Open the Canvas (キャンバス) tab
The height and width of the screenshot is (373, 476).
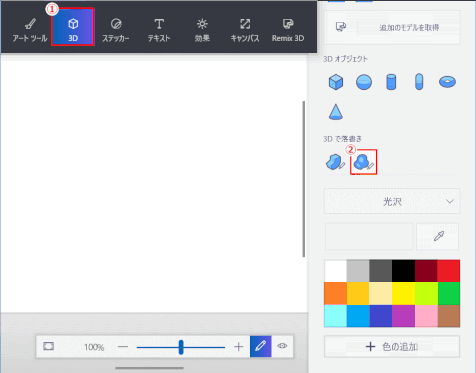click(245, 30)
